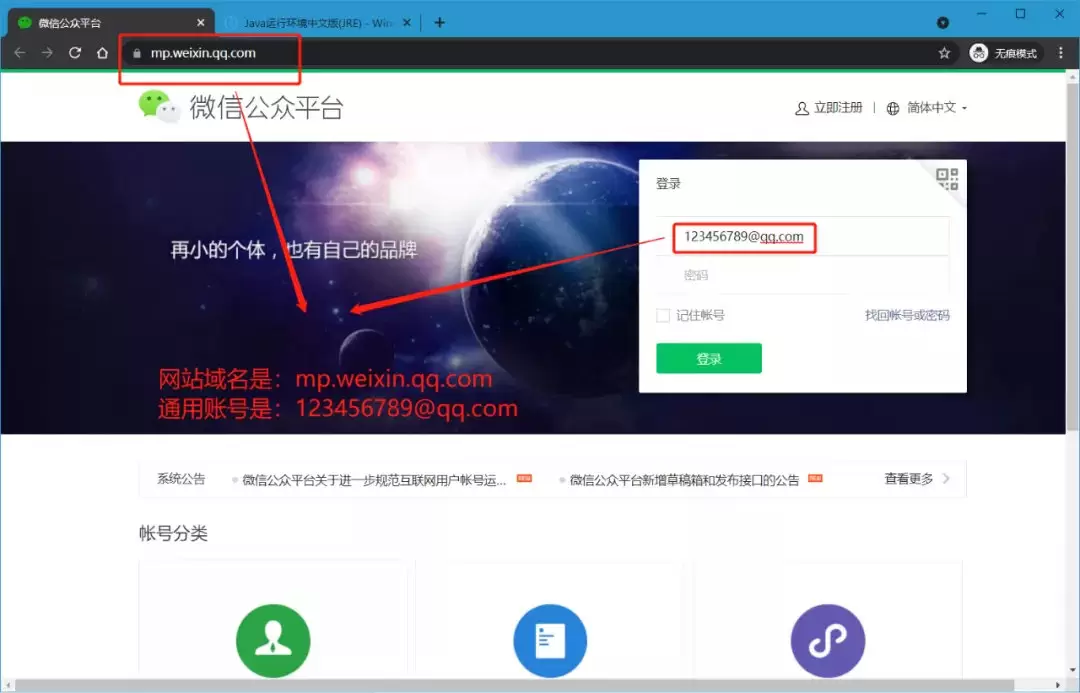The width and height of the screenshot is (1080, 693).
Task: Click the horizontal page scrollbar
Action: (x=515, y=685)
